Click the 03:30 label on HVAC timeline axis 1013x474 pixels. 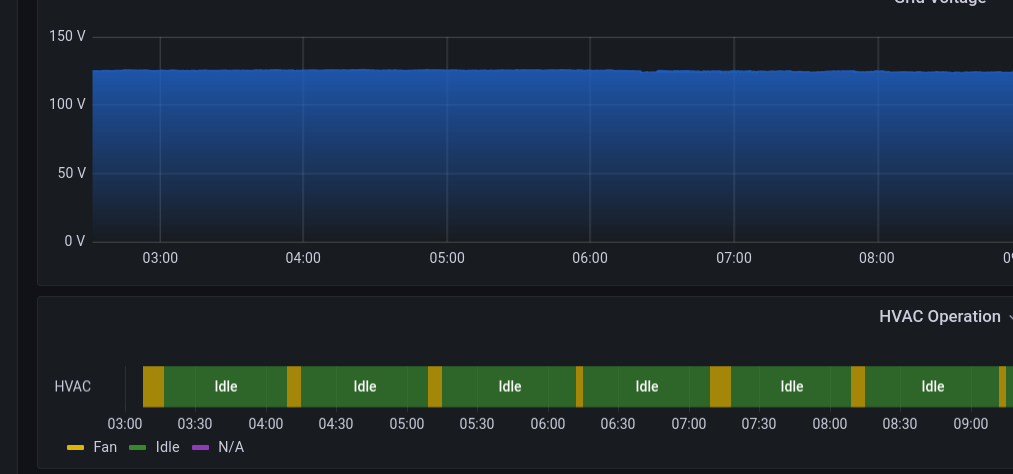[195, 424]
